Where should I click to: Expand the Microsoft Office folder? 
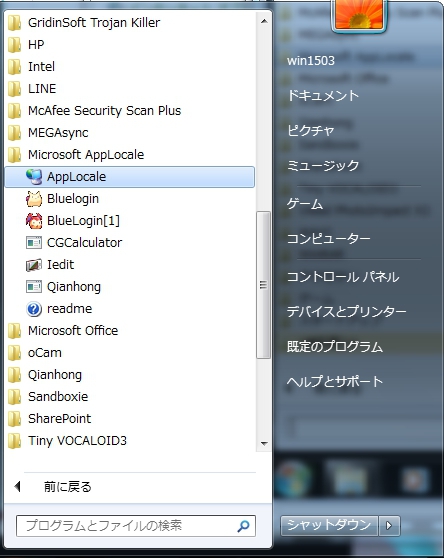pyautogui.click(x=63, y=331)
